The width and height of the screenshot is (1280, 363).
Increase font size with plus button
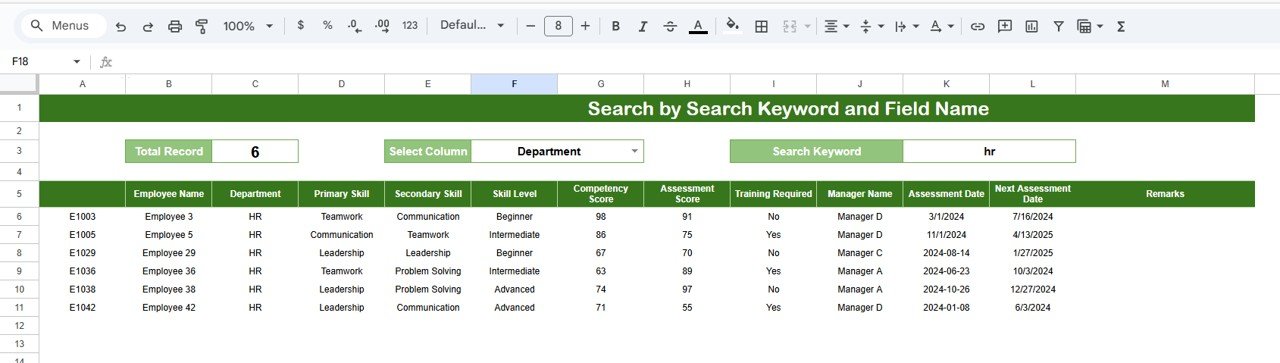pos(585,26)
